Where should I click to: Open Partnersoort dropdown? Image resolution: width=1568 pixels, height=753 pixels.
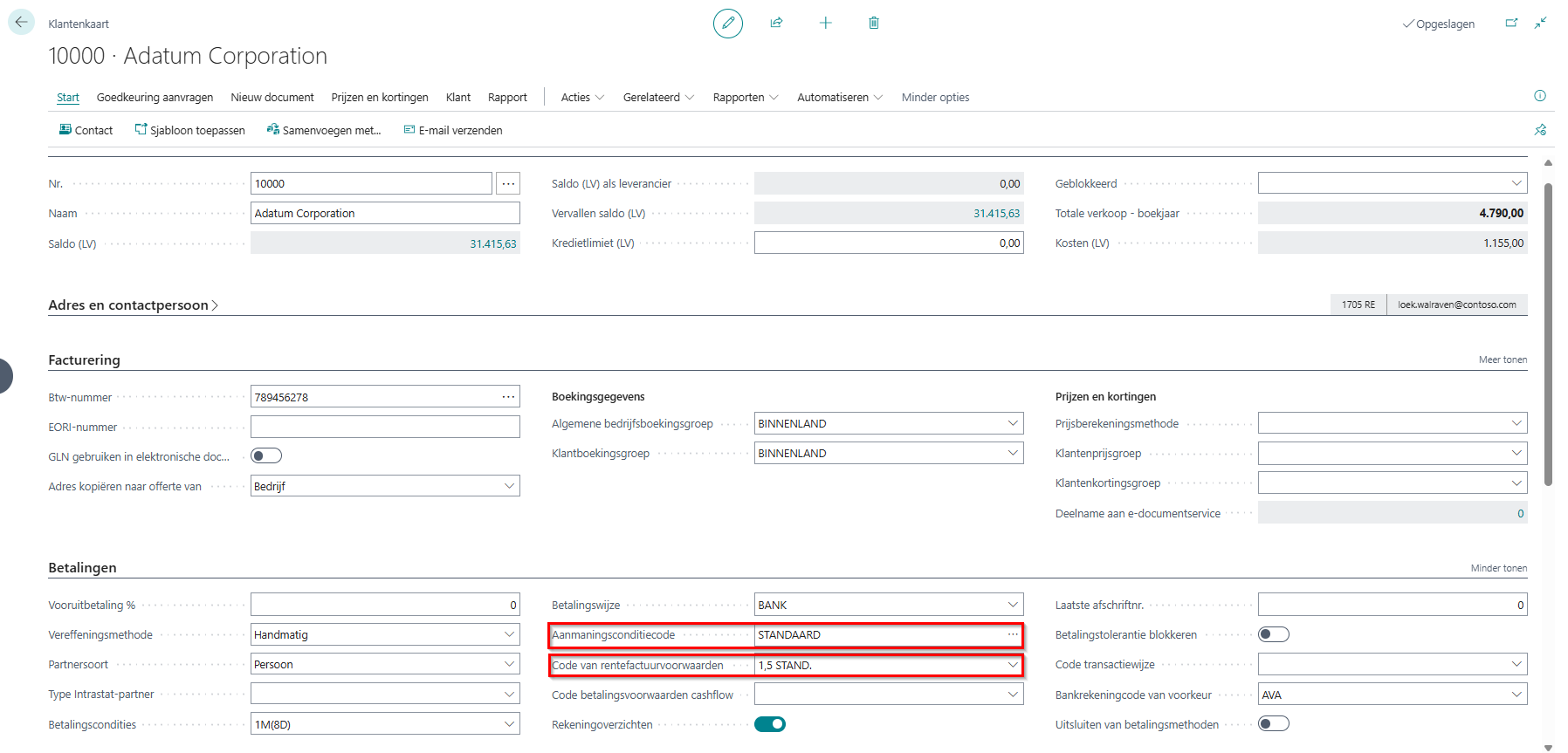tap(509, 664)
